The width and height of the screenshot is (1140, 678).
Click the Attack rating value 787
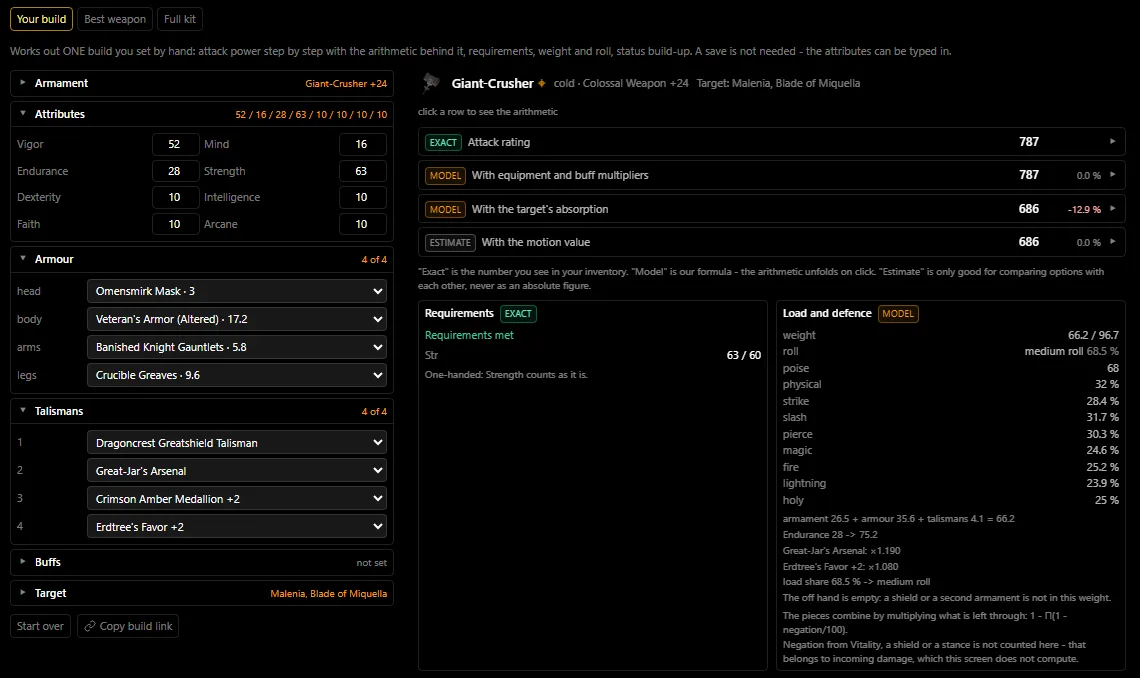tap(1029, 142)
